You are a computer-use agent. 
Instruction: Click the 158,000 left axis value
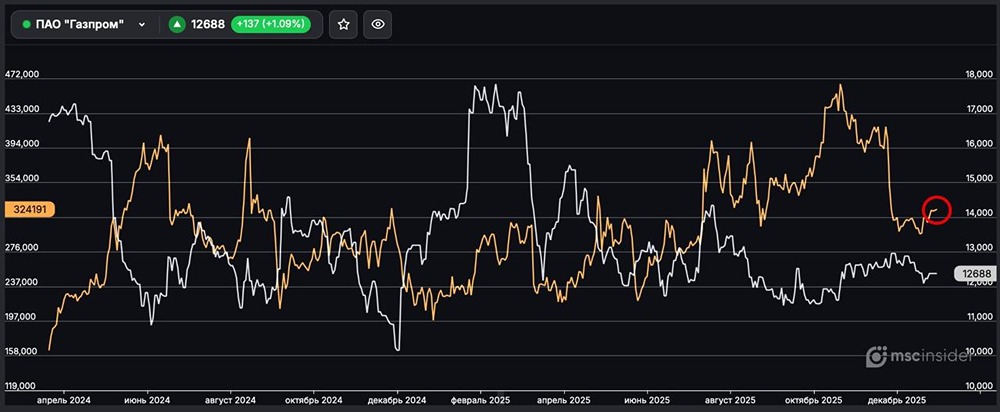coord(22,351)
